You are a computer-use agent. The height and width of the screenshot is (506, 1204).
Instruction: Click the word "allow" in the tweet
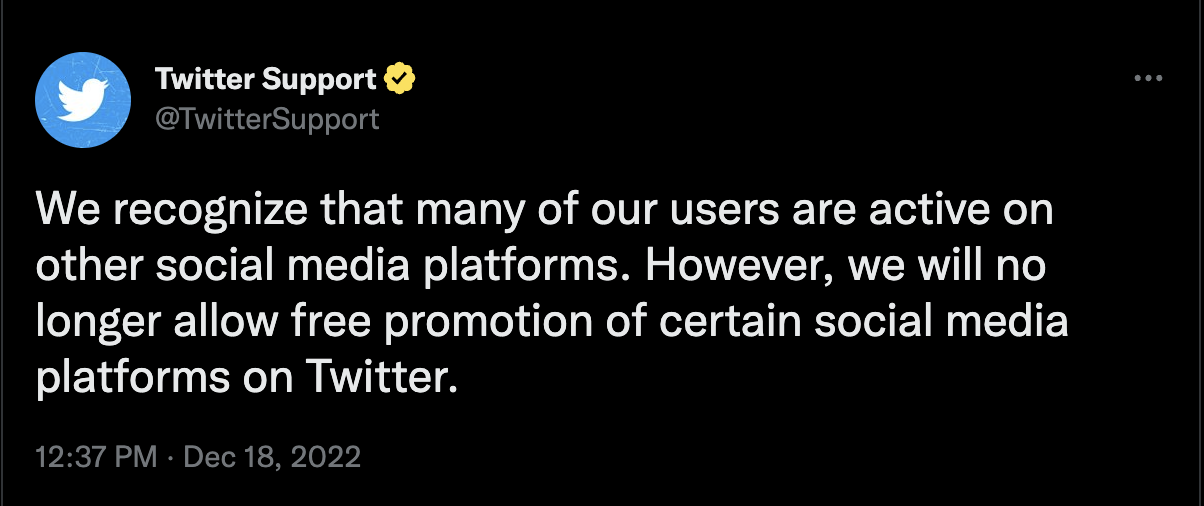(214, 324)
